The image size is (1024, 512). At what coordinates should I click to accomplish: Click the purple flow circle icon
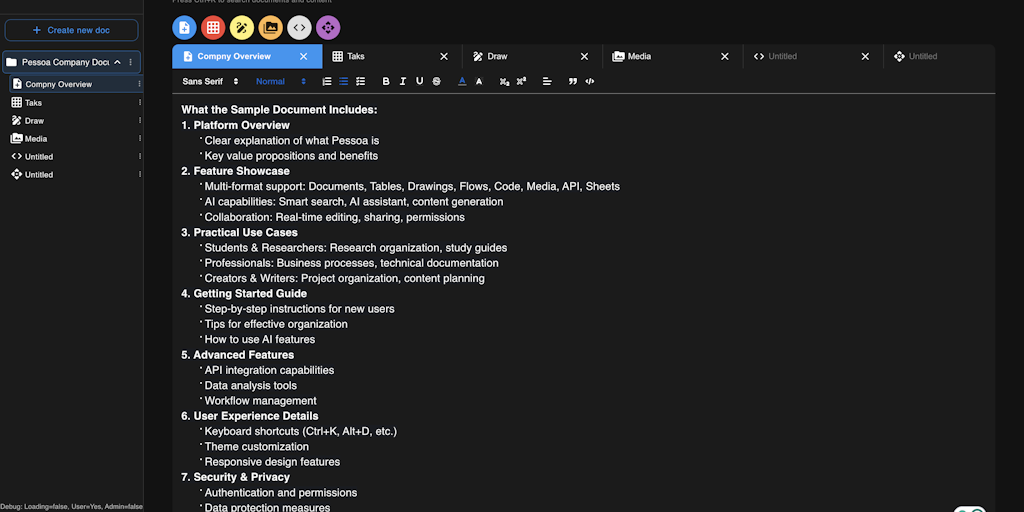point(328,27)
